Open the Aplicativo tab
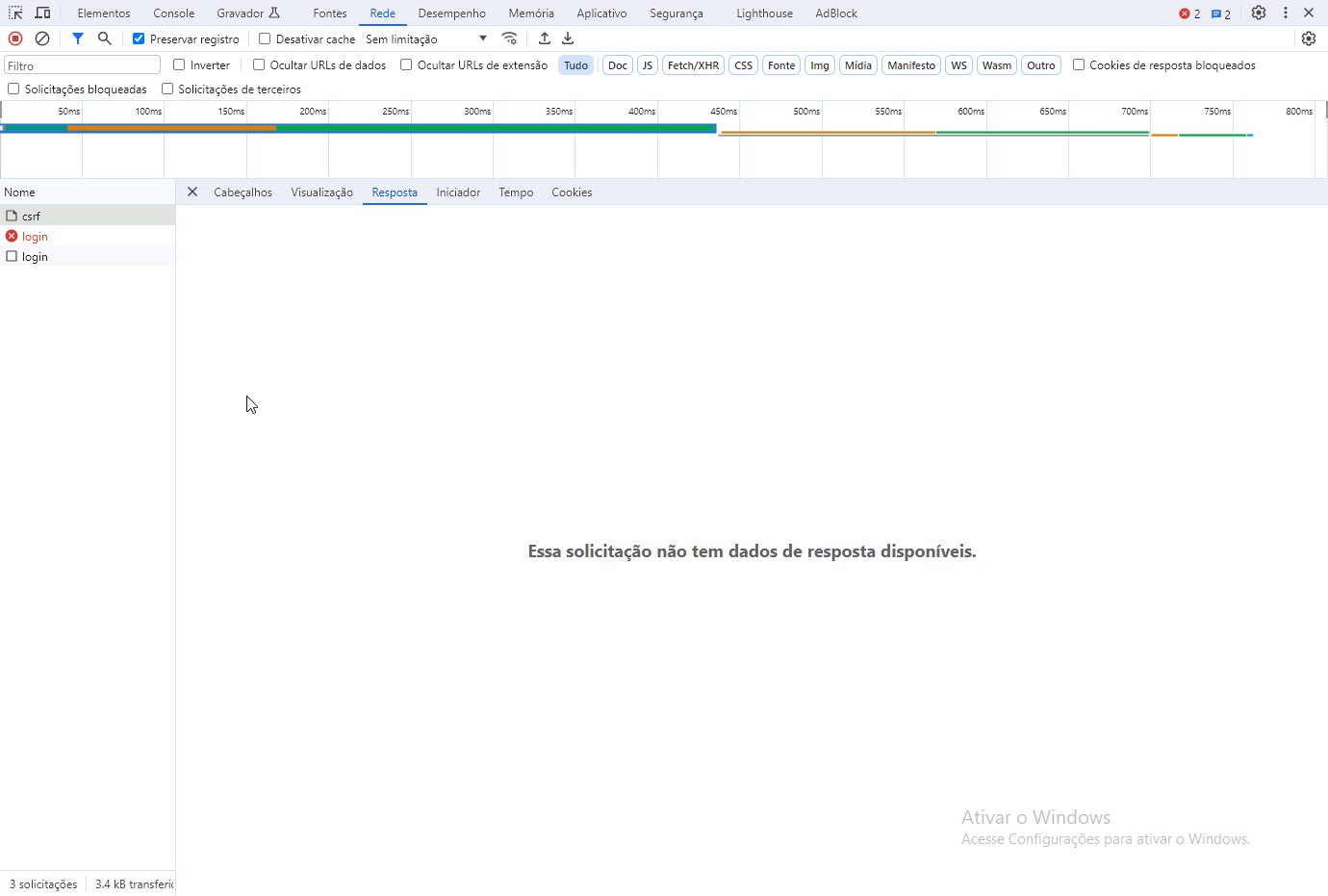Viewport: 1328px width, 896px height. coord(601,13)
